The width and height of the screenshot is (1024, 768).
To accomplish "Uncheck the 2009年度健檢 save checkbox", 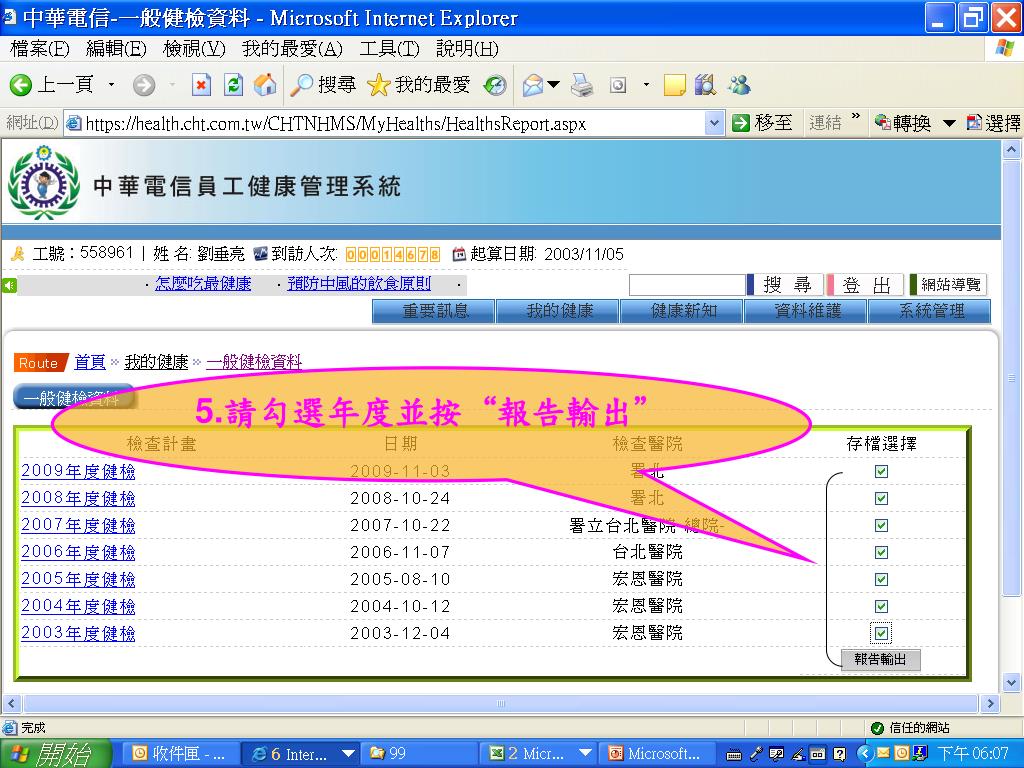I will coord(881,472).
